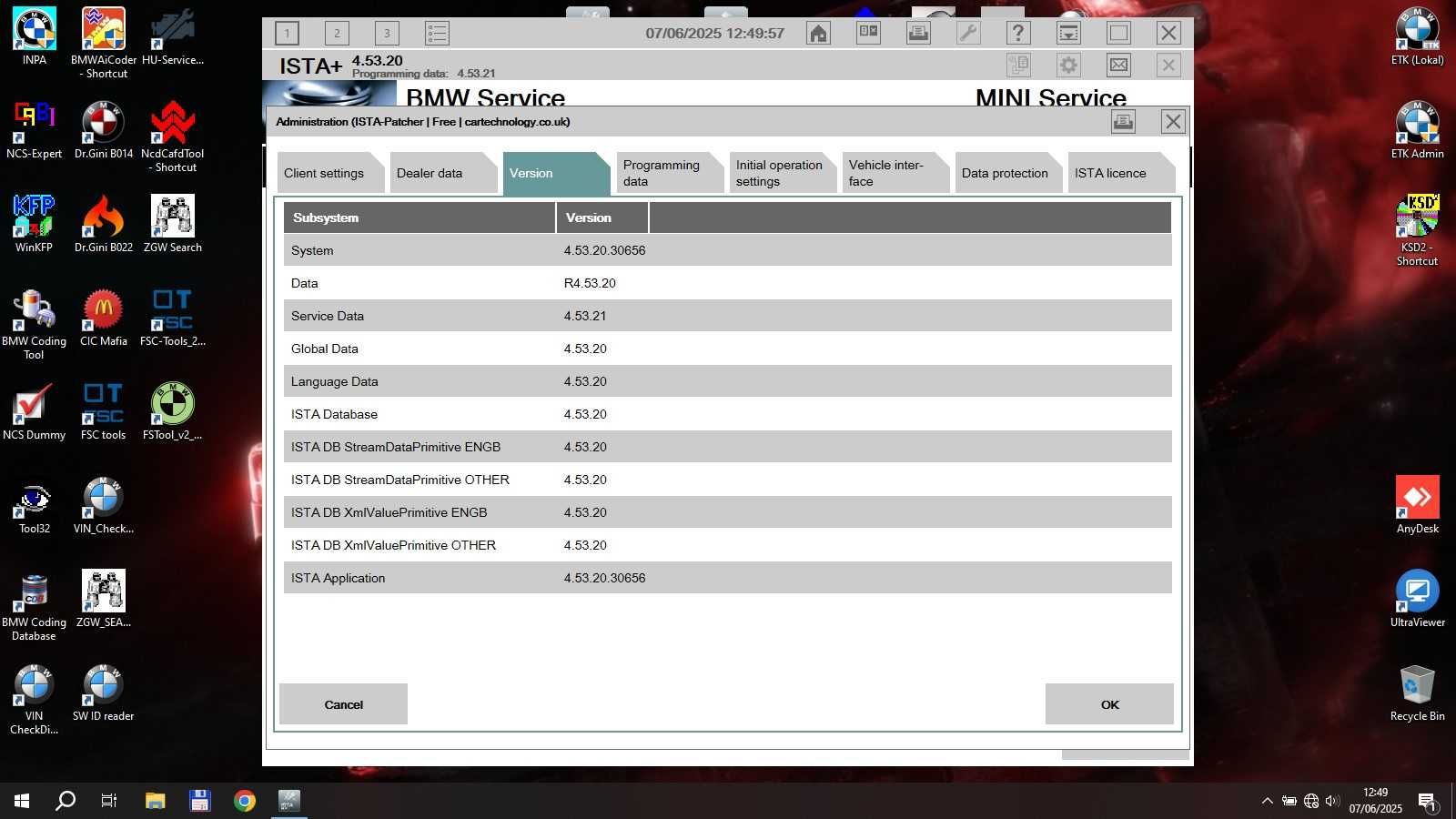Launch the NcdCafdTool shortcut
The width and height of the screenshot is (1456, 819).
click(x=173, y=136)
